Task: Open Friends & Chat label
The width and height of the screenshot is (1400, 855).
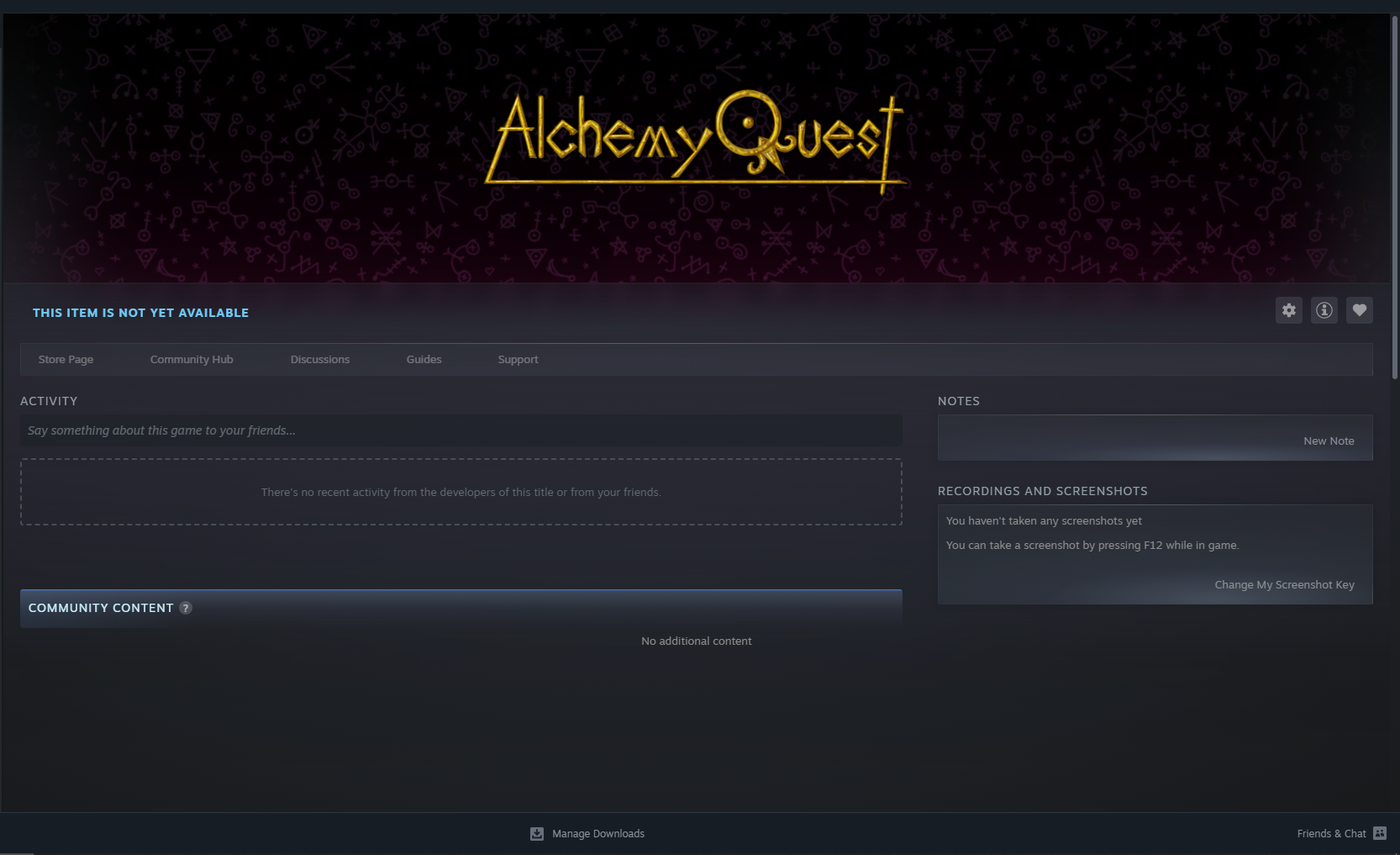Action: click(1331, 834)
